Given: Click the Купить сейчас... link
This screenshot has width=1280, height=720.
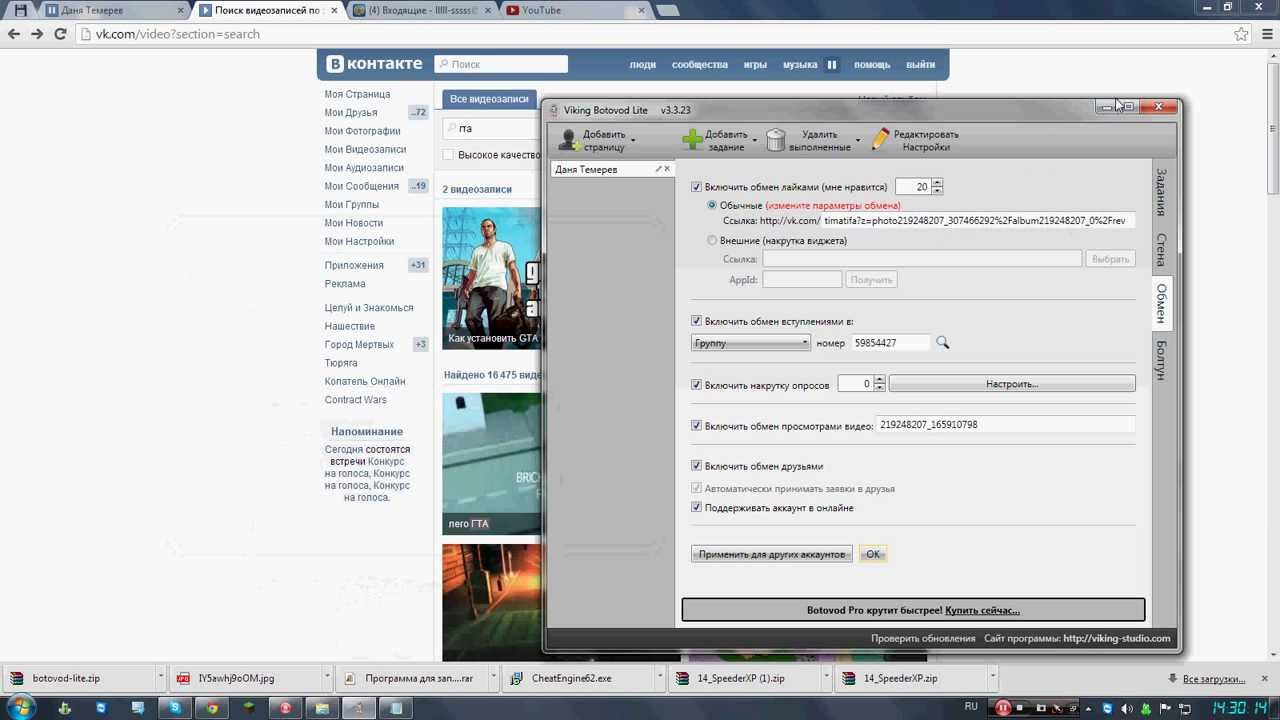Looking at the screenshot, I should pyautogui.click(x=982, y=610).
